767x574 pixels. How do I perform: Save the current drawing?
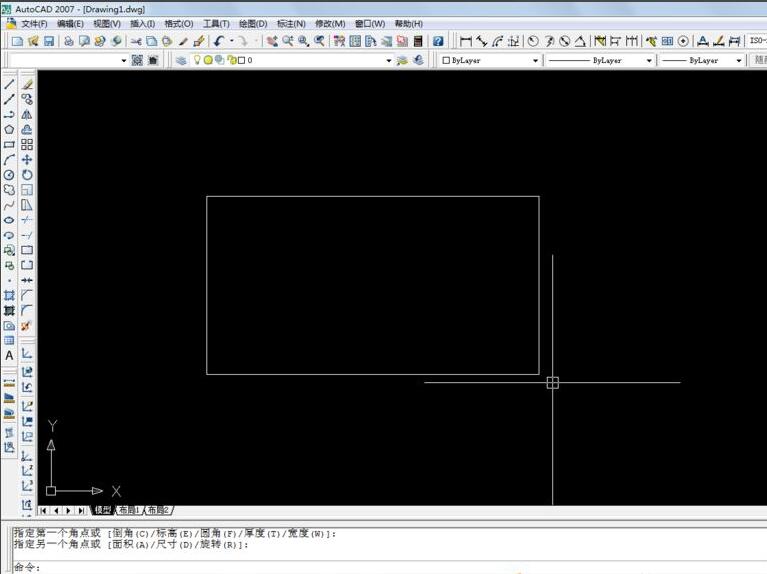click(49, 42)
